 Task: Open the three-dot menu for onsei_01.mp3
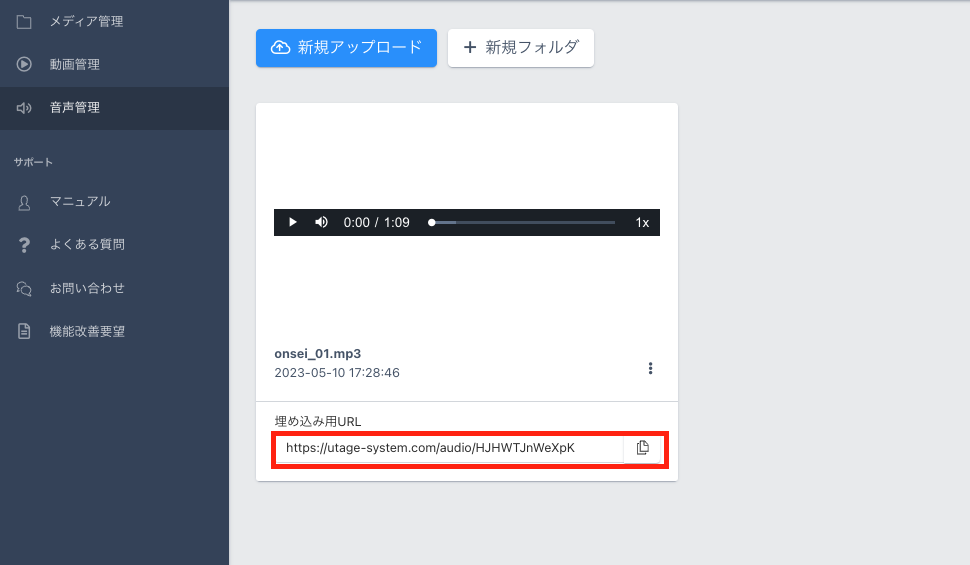click(650, 368)
